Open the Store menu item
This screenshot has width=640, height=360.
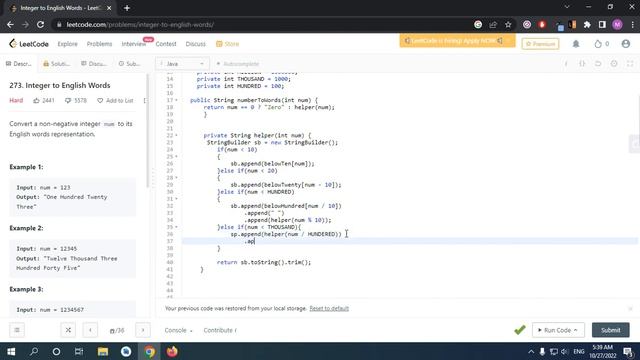227,44
